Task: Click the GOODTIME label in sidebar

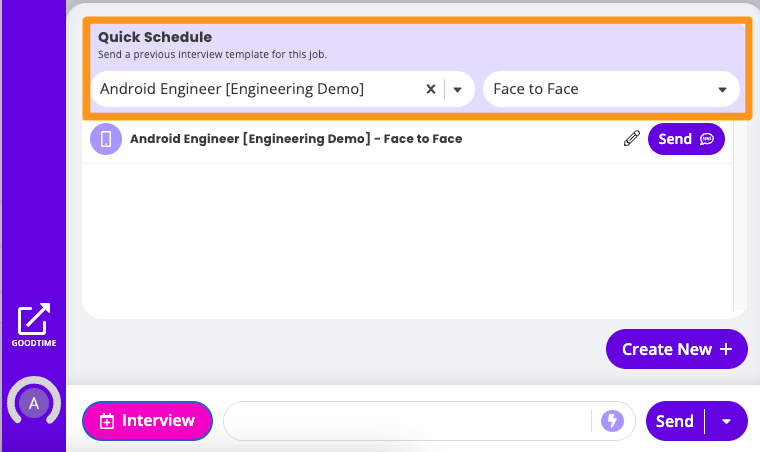Action: click(34, 343)
